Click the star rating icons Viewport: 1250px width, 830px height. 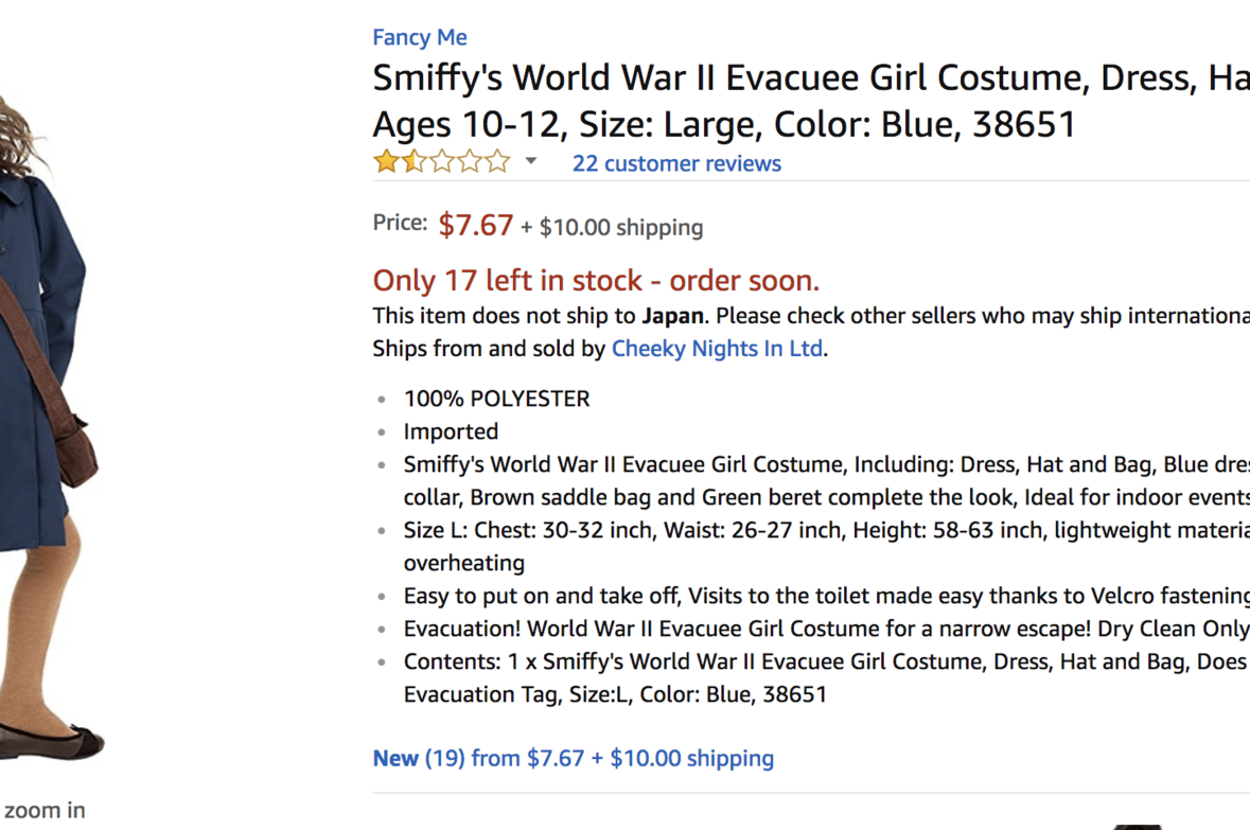(441, 162)
